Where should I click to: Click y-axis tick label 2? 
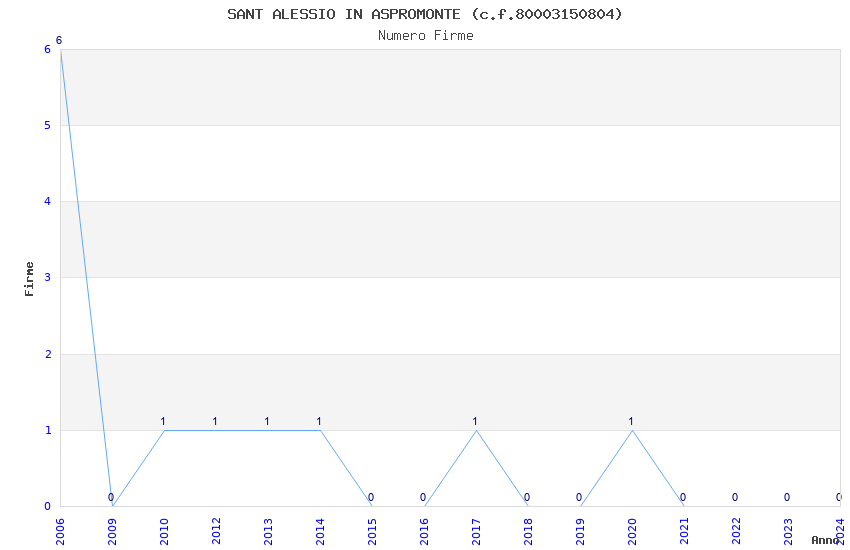(x=48, y=354)
